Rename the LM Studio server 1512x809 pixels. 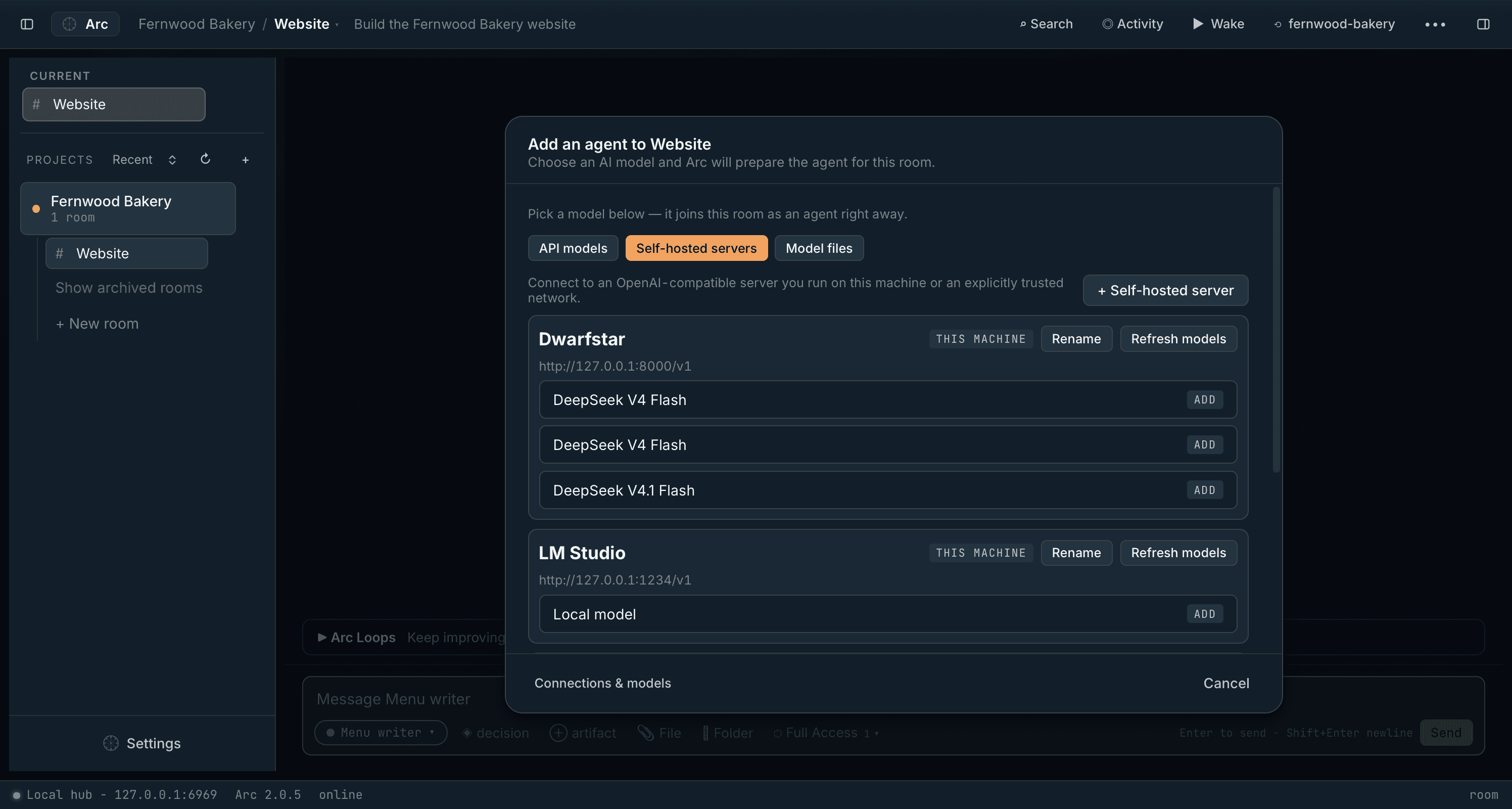click(x=1076, y=553)
